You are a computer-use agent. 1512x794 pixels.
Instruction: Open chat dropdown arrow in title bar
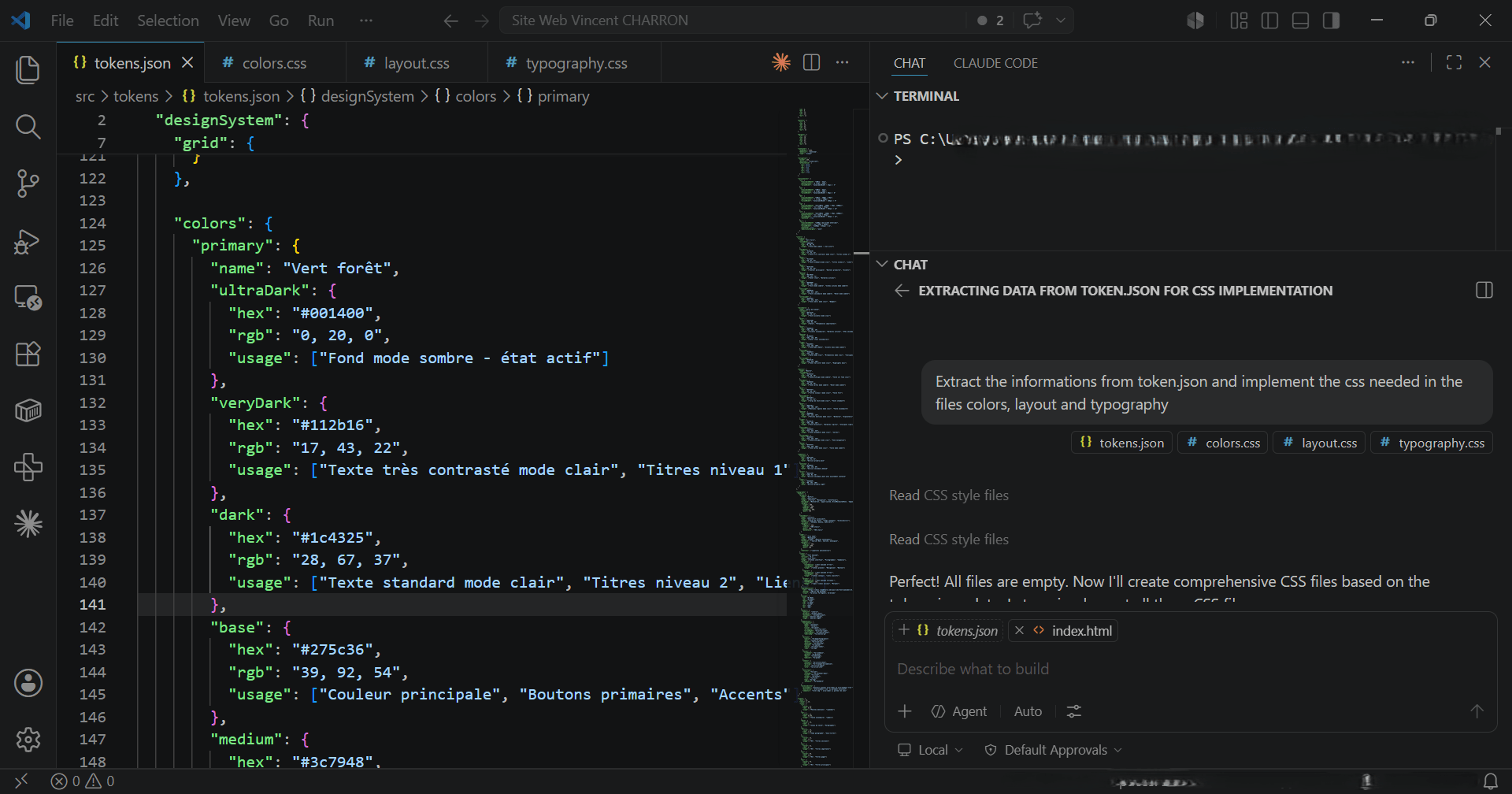pos(1062,20)
